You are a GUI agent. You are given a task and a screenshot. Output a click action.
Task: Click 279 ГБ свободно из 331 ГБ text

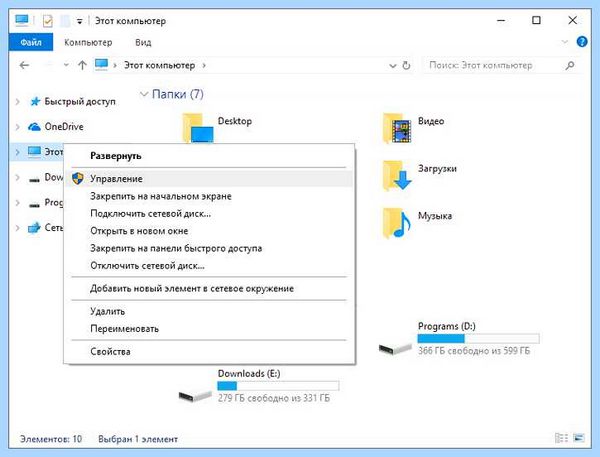(x=274, y=398)
